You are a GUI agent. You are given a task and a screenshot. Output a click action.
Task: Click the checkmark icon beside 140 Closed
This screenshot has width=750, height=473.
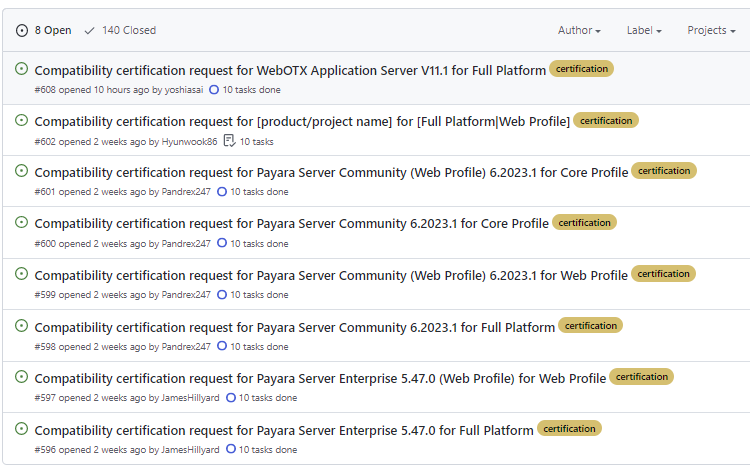(89, 31)
